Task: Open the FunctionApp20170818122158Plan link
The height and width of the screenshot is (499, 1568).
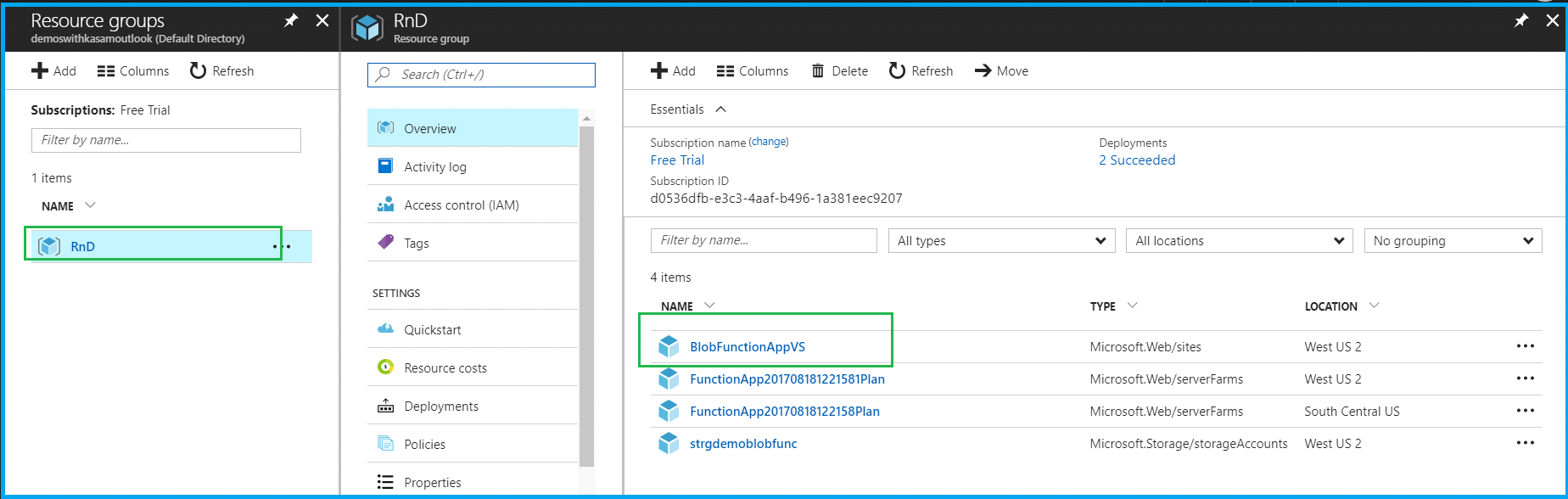Action: tap(785, 411)
